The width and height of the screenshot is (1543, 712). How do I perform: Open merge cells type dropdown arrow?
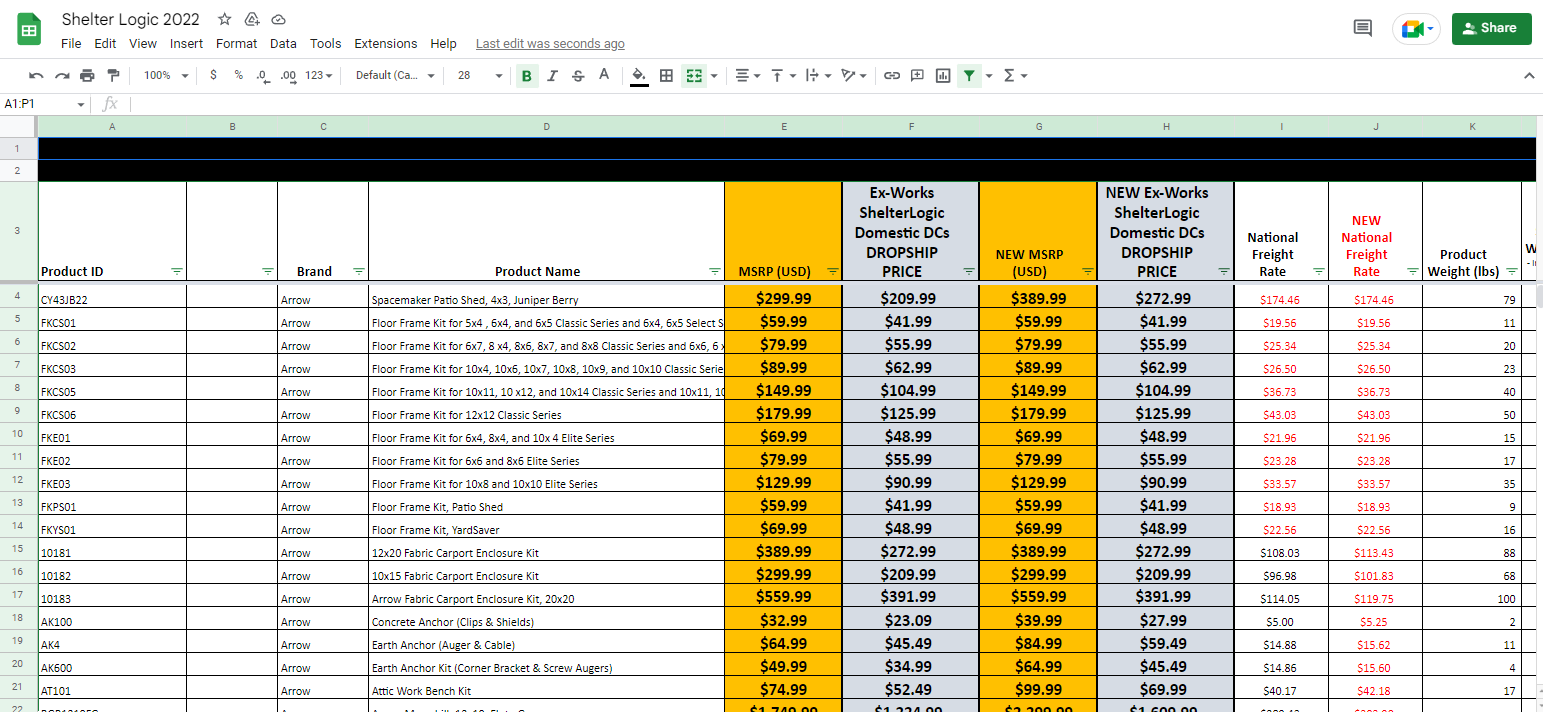pyautogui.click(x=714, y=75)
